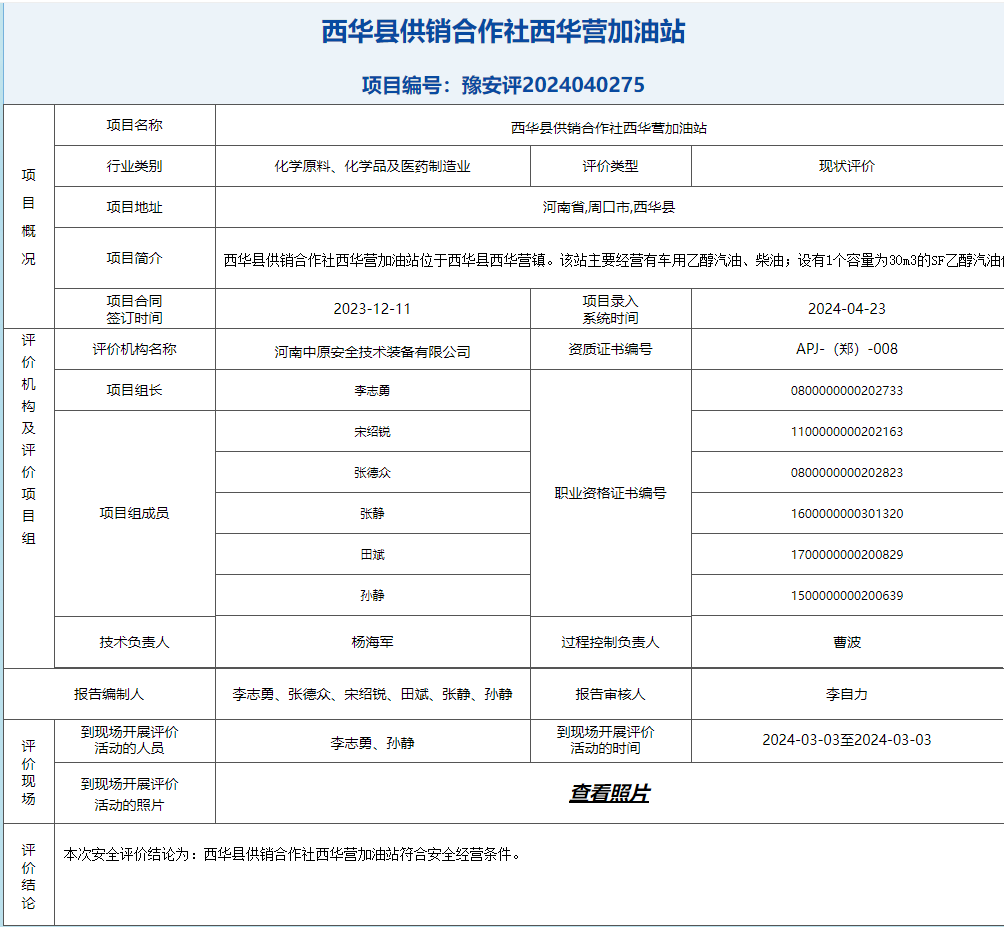Click the 项目名称 label cell
Image resolution: width=1004 pixels, height=927 pixels.
pos(134,125)
